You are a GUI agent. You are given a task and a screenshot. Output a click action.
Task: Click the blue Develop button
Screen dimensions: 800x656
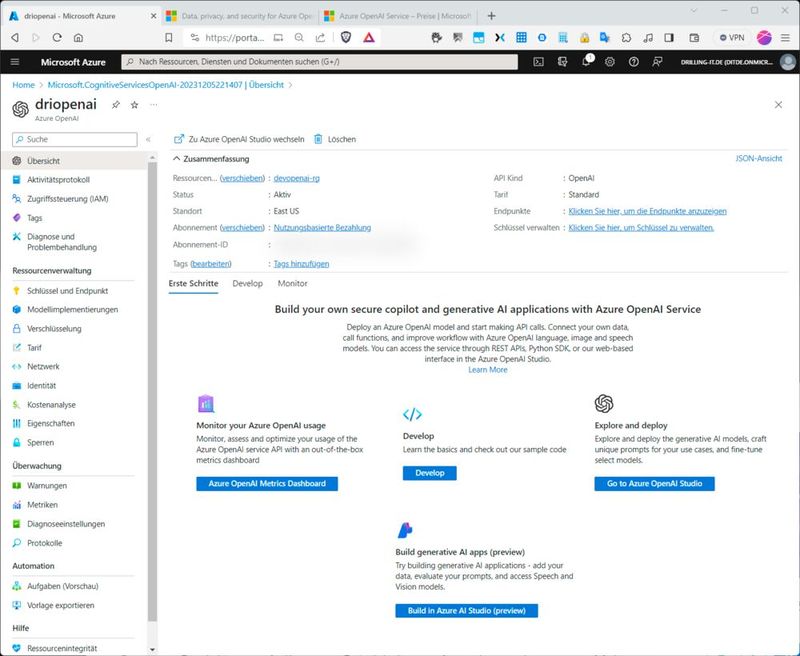pos(430,473)
